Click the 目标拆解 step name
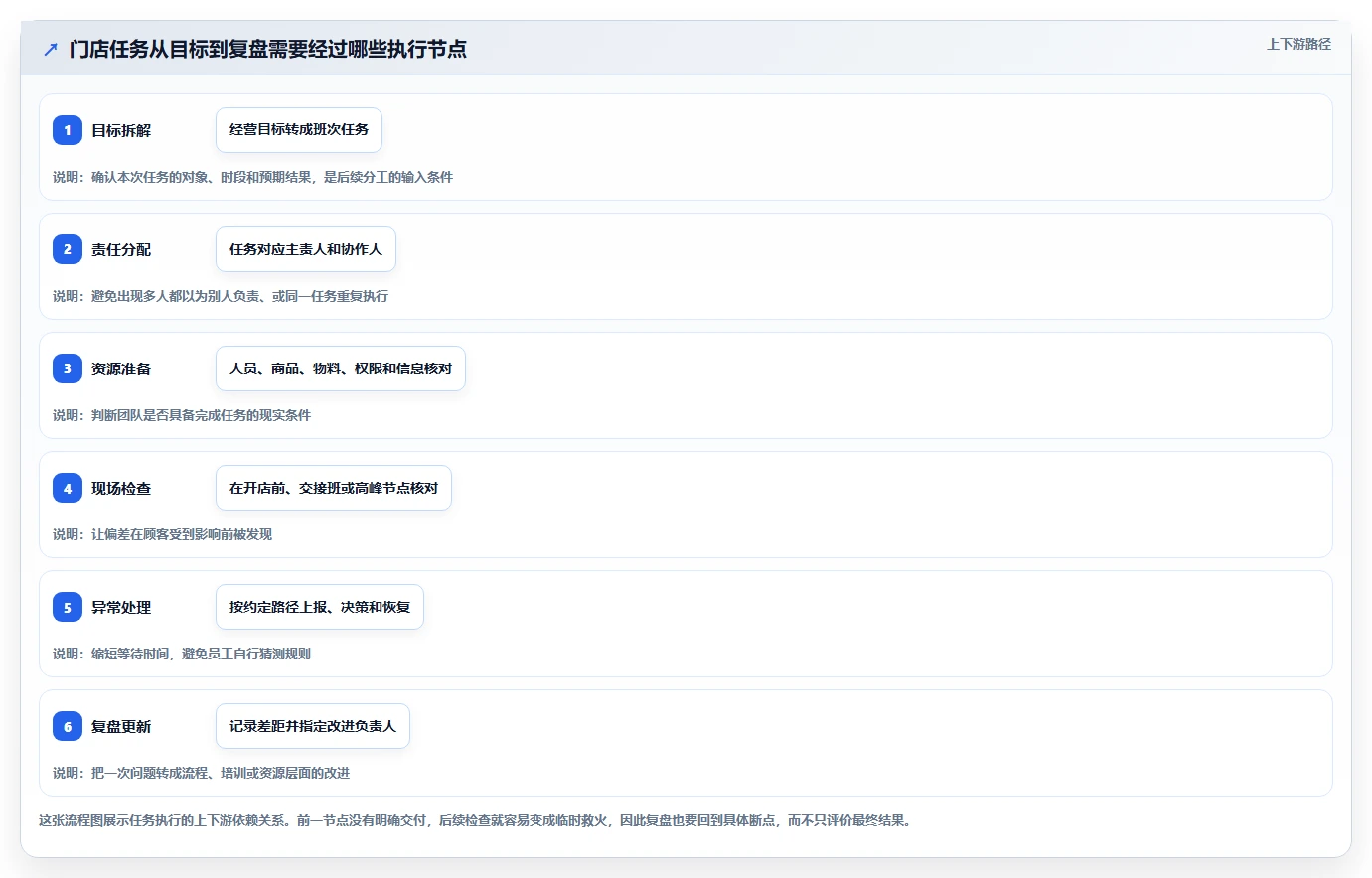This screenshot has width=1372, height=878. pyautogui.click(x=121, y=130)
